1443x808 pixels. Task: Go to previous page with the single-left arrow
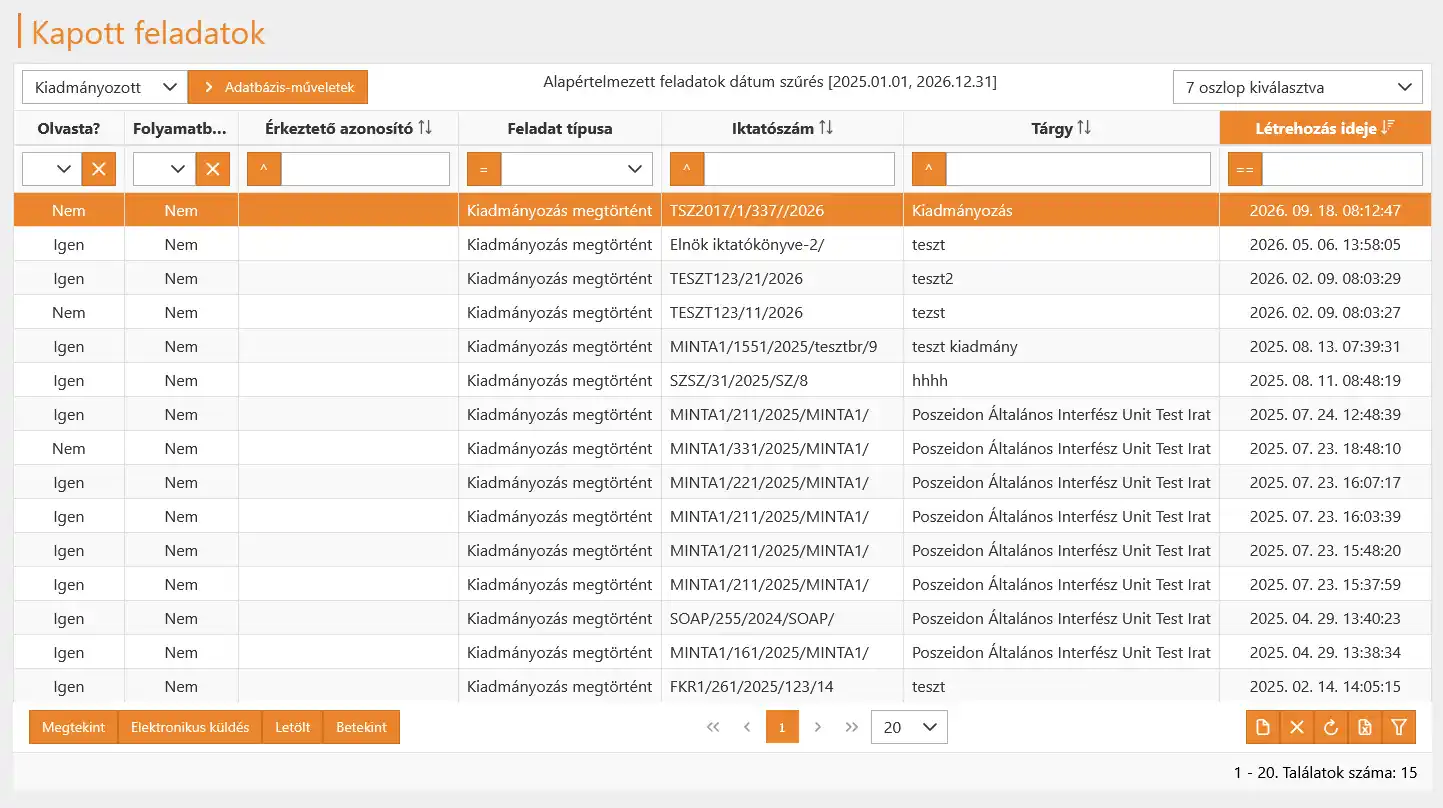(x=747, y=727)
